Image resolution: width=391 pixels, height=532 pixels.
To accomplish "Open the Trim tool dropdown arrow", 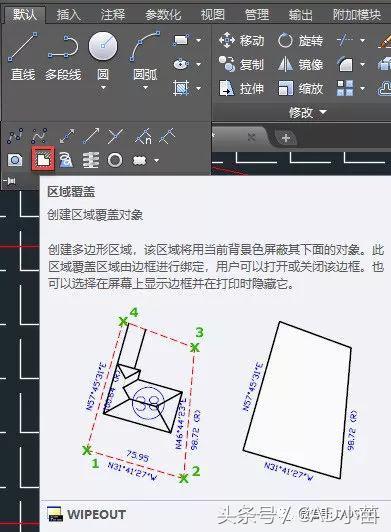I will (x=362, y=40).
